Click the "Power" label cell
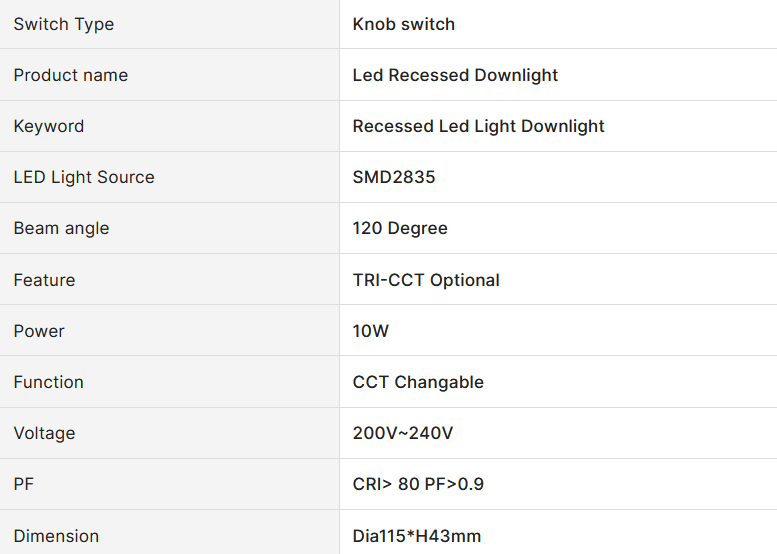The height and width of the screenshot is (554, 777). click(x=39, y=331)
